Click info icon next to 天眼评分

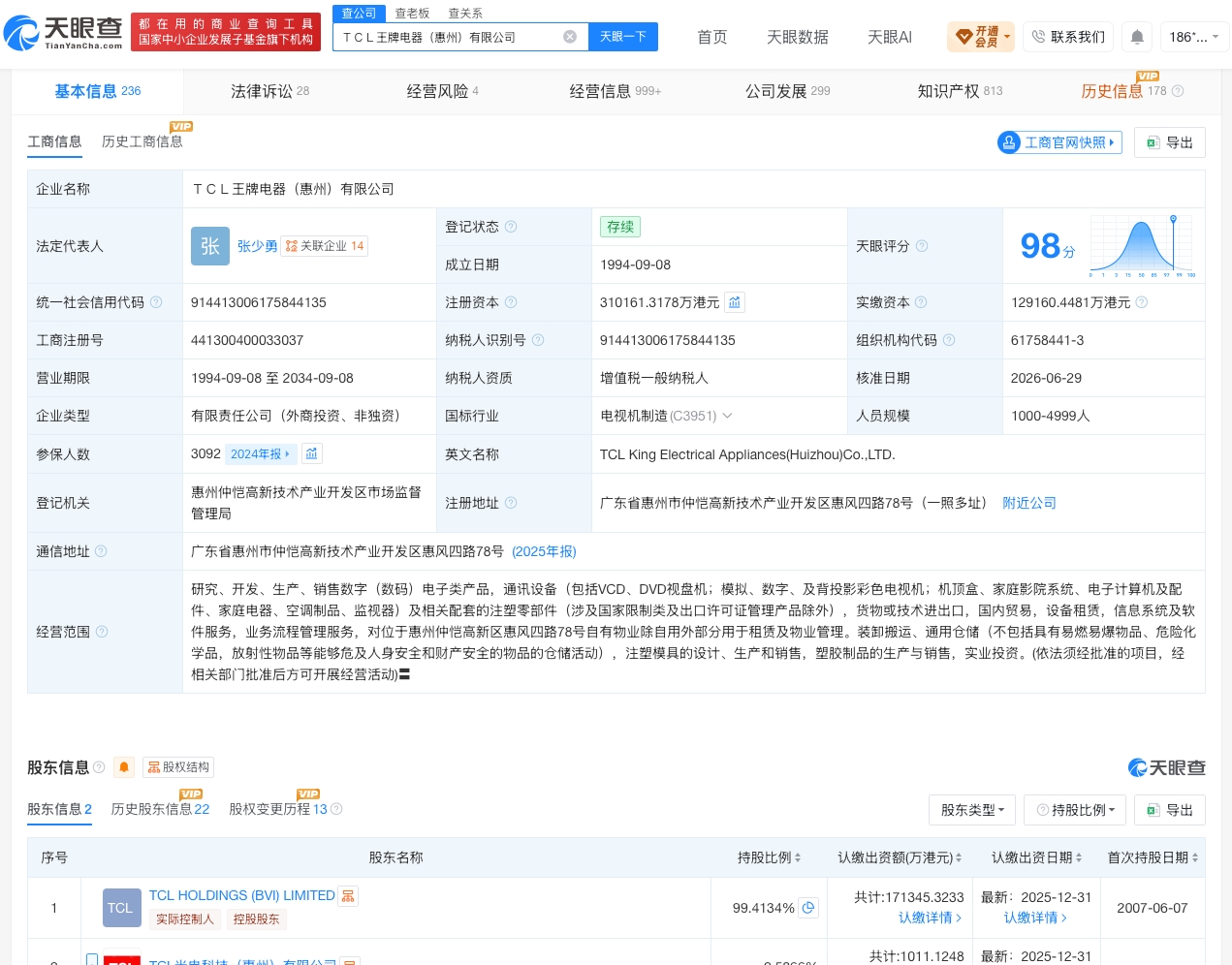point(922,246)
